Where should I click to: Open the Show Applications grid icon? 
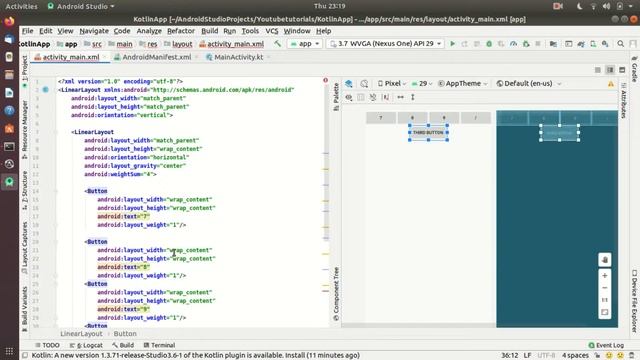click(x=9, y=351)
